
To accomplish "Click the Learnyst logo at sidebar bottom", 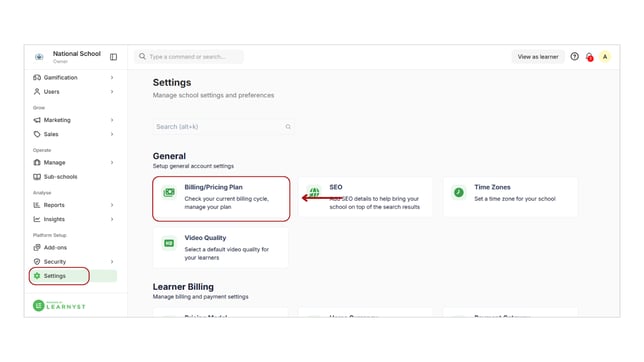I will click(59, 305).
